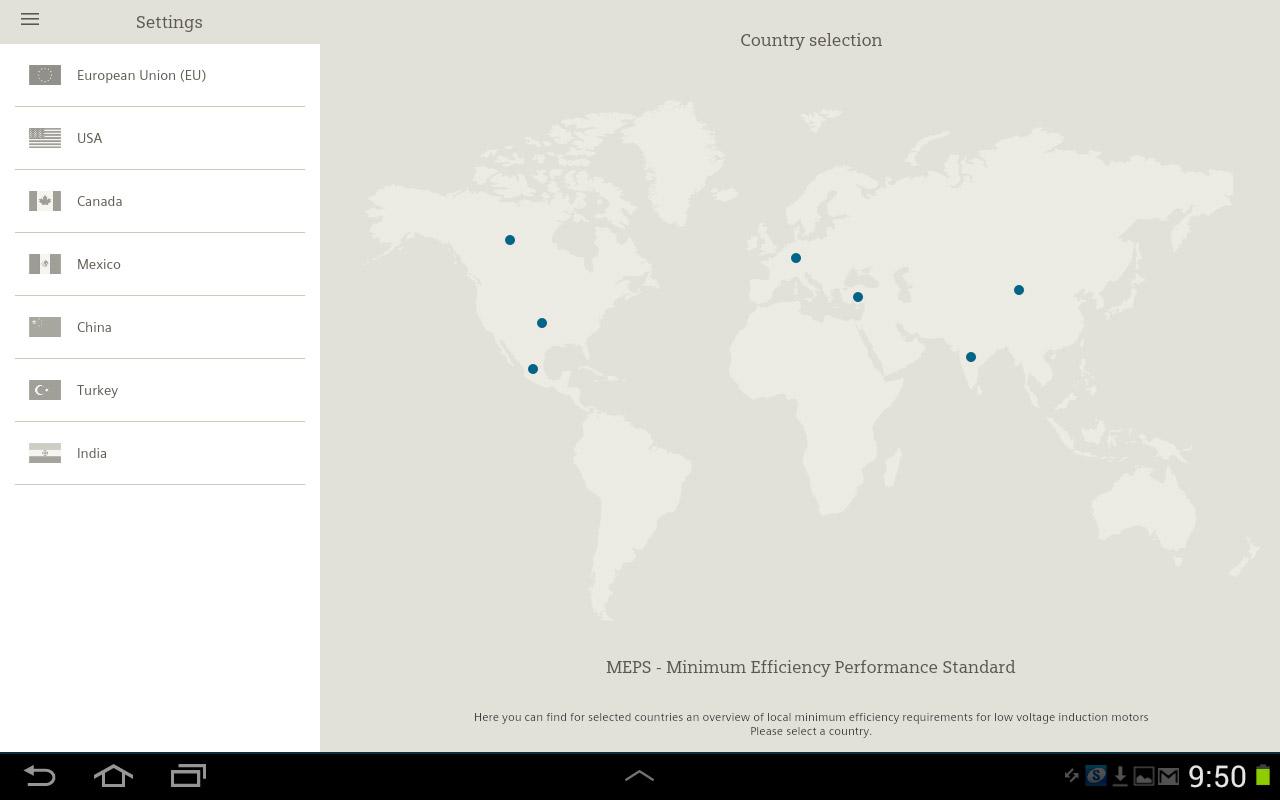Viewport: 1280px width, 800px height.
Task: Click the Mexico flag icon
Action: tap(45, 264)
